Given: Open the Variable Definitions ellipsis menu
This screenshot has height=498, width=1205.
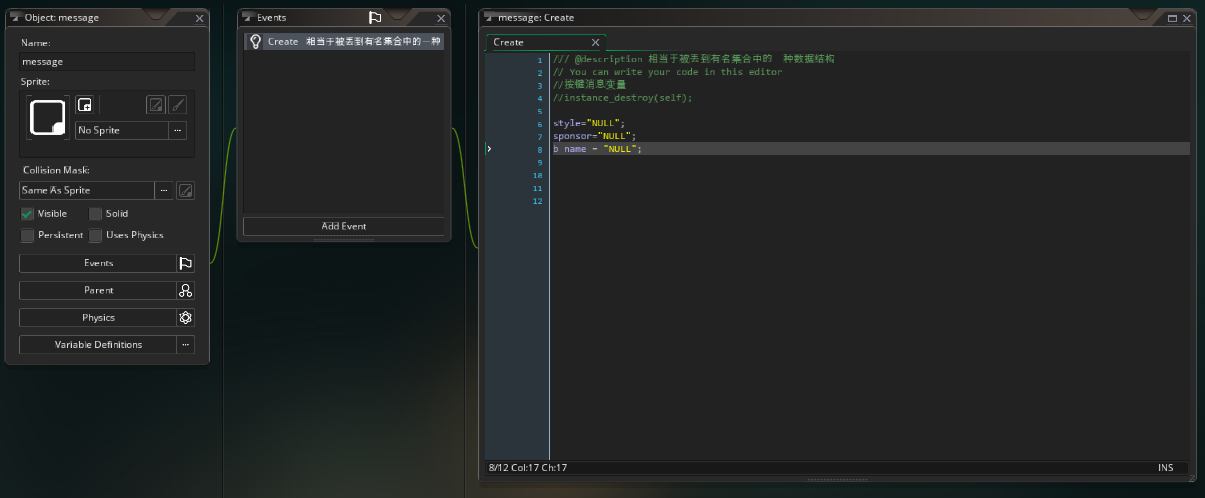Looking at the screenshot, I should [x=185, y=344].
